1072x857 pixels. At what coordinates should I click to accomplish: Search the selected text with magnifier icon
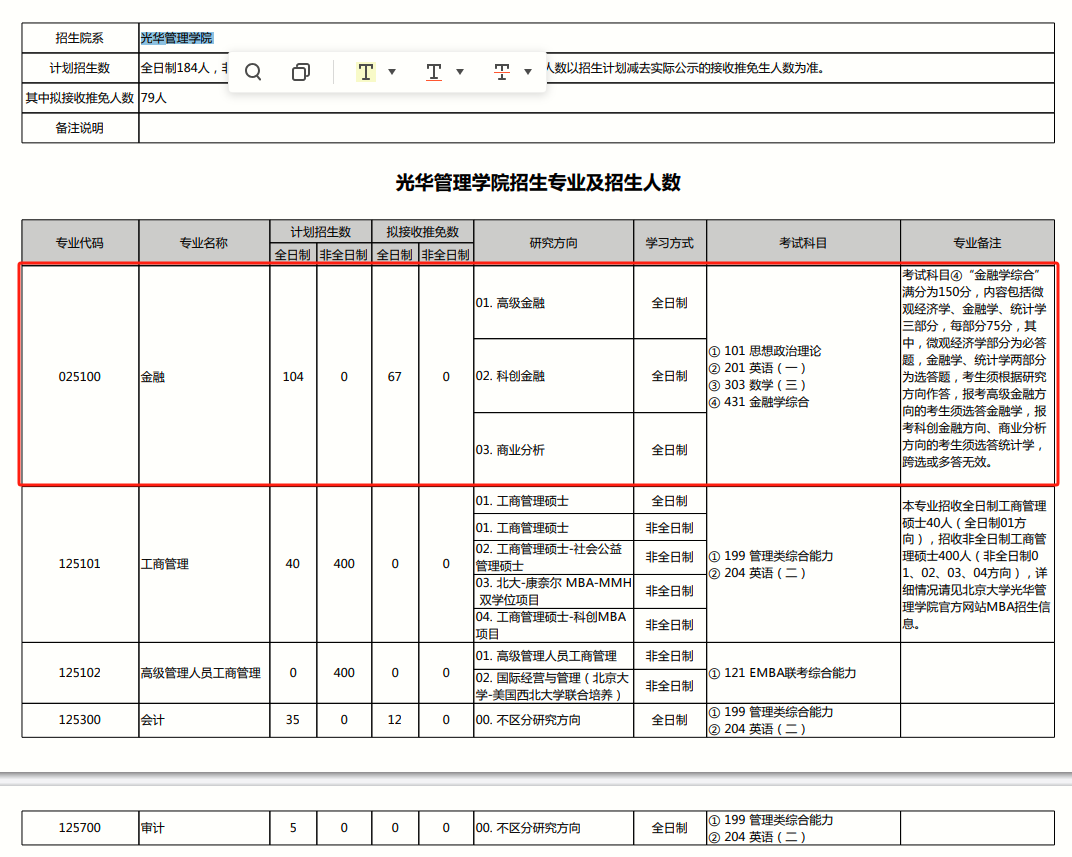click(253, 72)
